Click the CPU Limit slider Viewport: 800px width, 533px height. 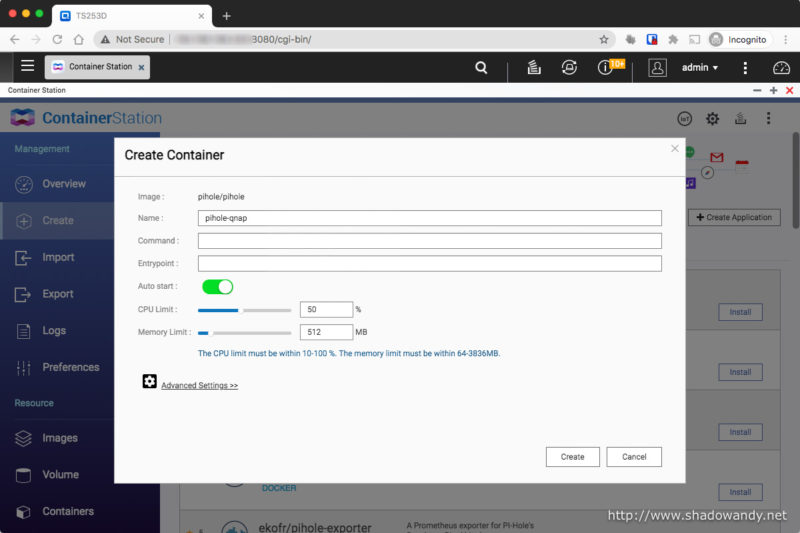pyautogui.click(x=244, y=310)
